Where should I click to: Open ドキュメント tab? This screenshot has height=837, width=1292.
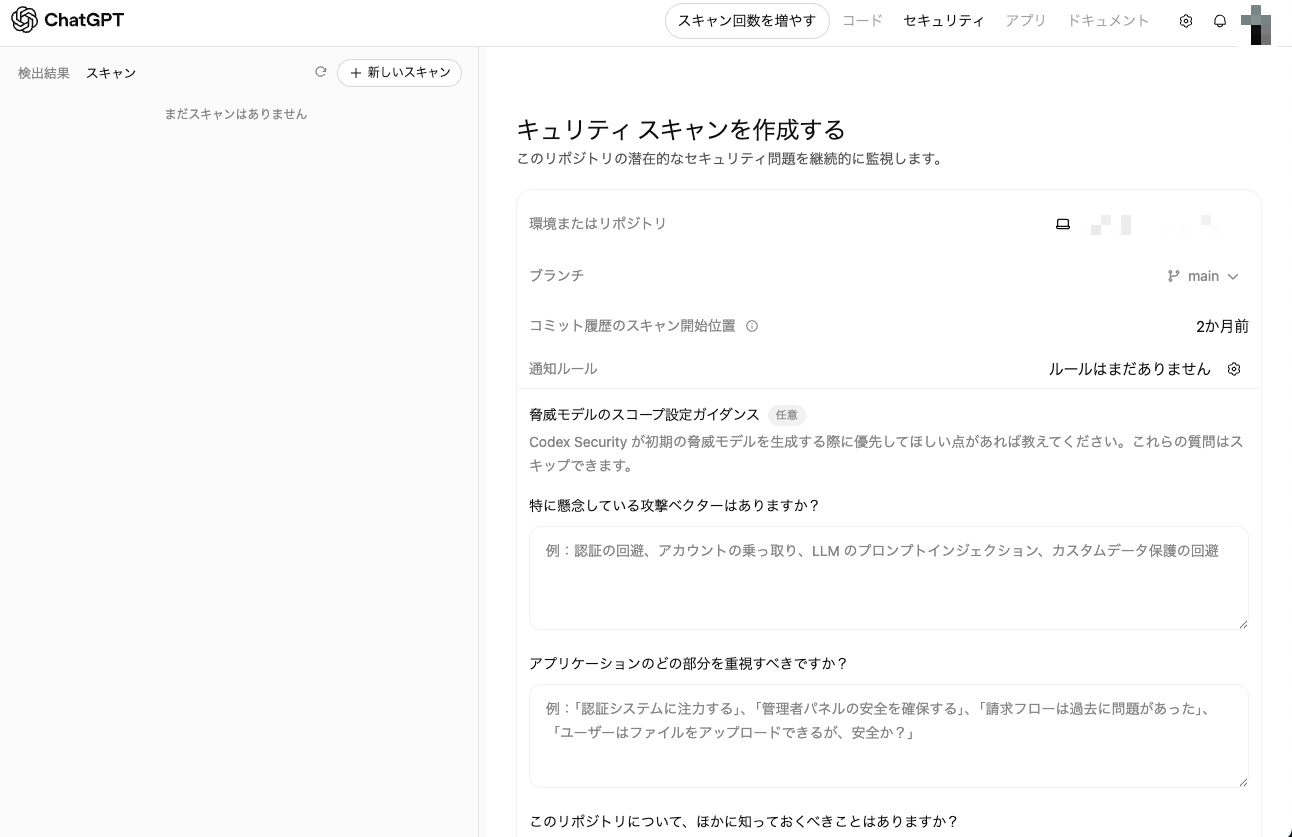click(x=1108, y=20)
